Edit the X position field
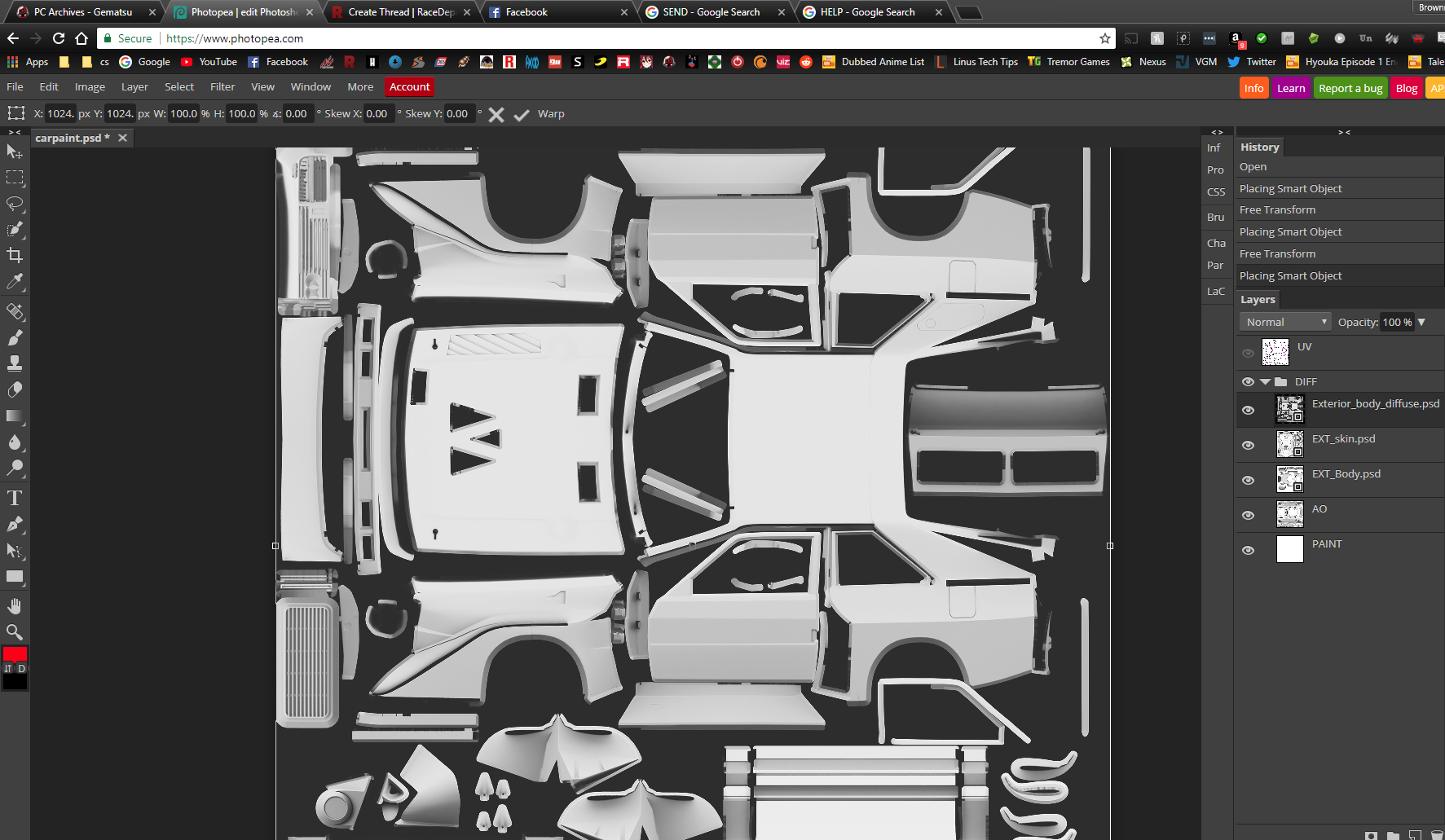This screenshot has height=840, width=1445. coord(60,114)
